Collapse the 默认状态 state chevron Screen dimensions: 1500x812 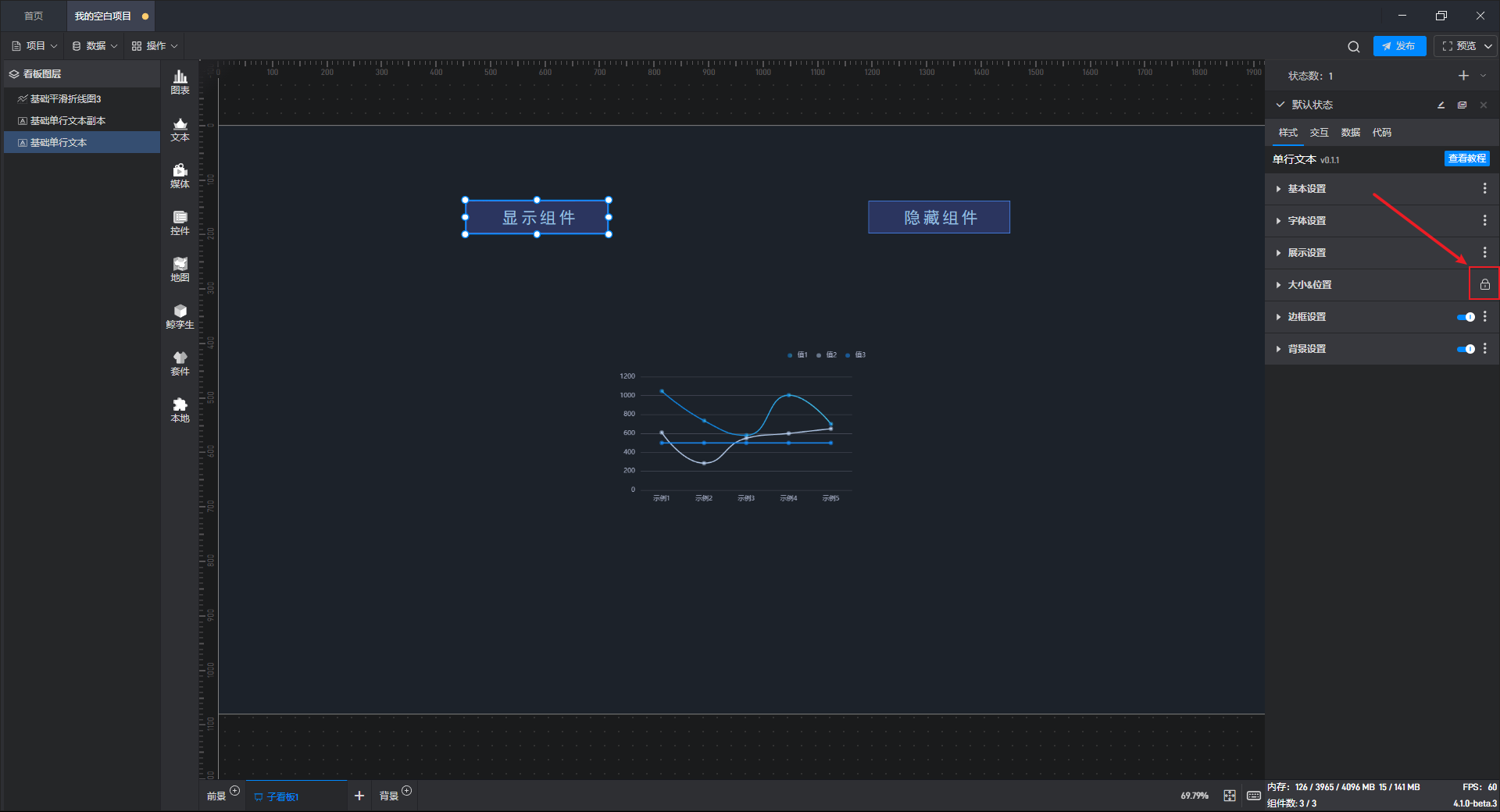click(x=1280, y=105)
